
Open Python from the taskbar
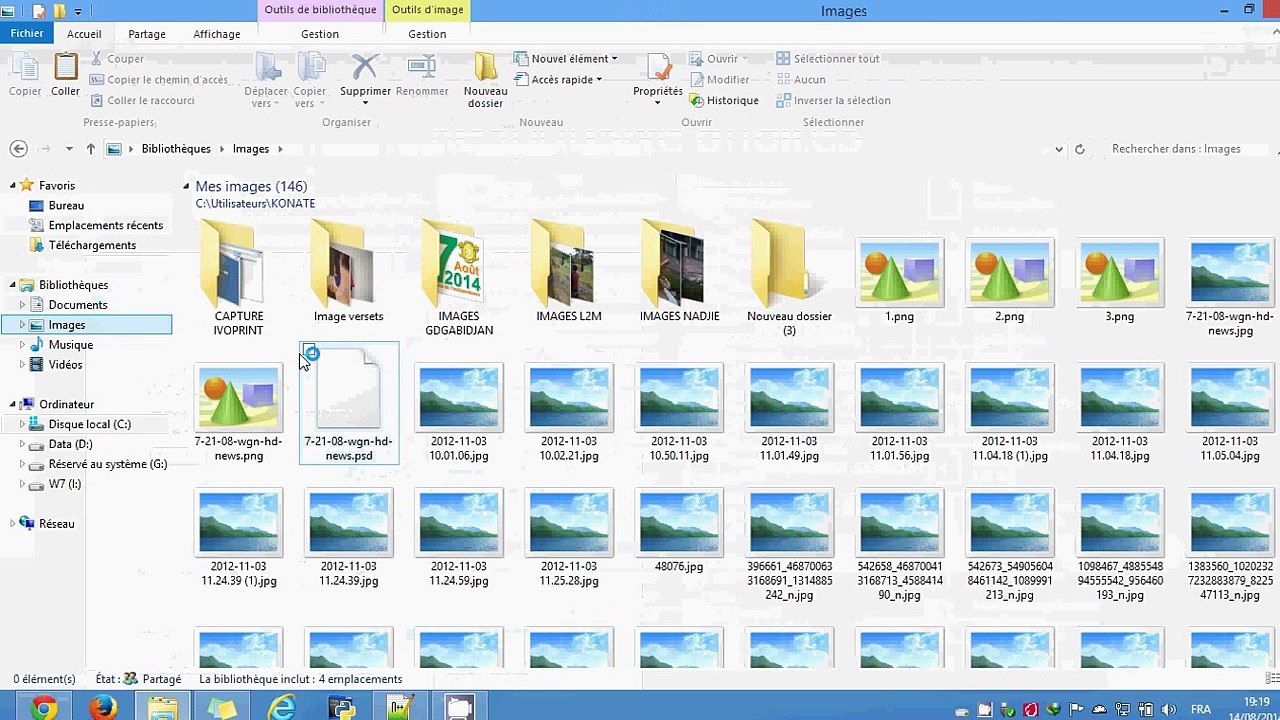tap(341, 708)
